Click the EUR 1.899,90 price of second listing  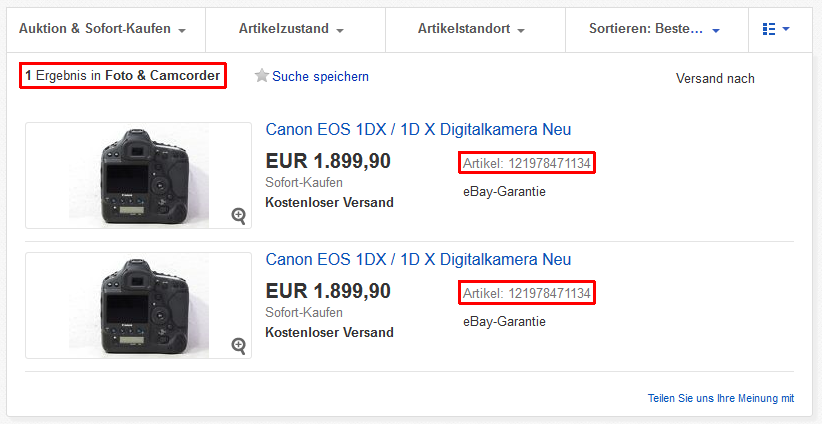[x=328, y=291]
